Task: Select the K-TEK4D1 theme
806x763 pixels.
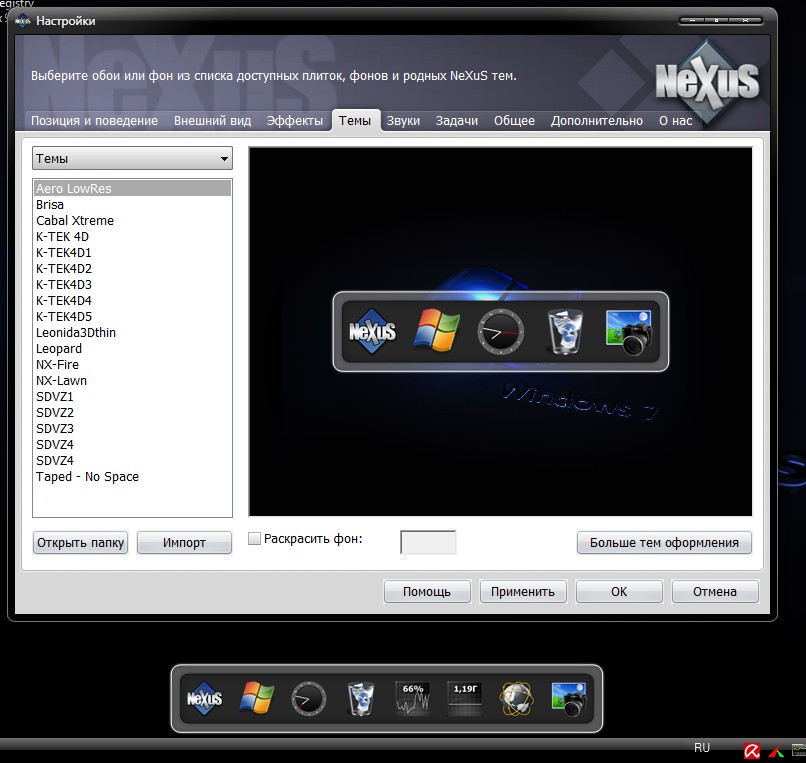Action: 132,252
